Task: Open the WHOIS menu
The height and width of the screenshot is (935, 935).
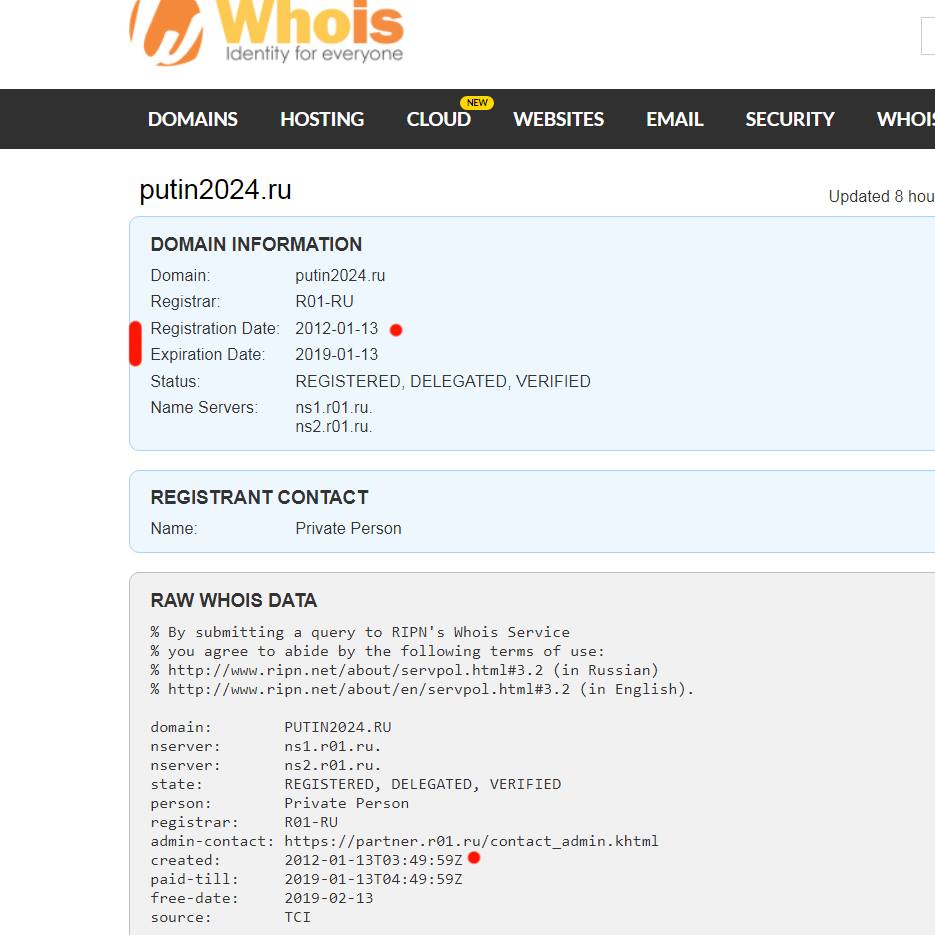Action: [905, 119]
